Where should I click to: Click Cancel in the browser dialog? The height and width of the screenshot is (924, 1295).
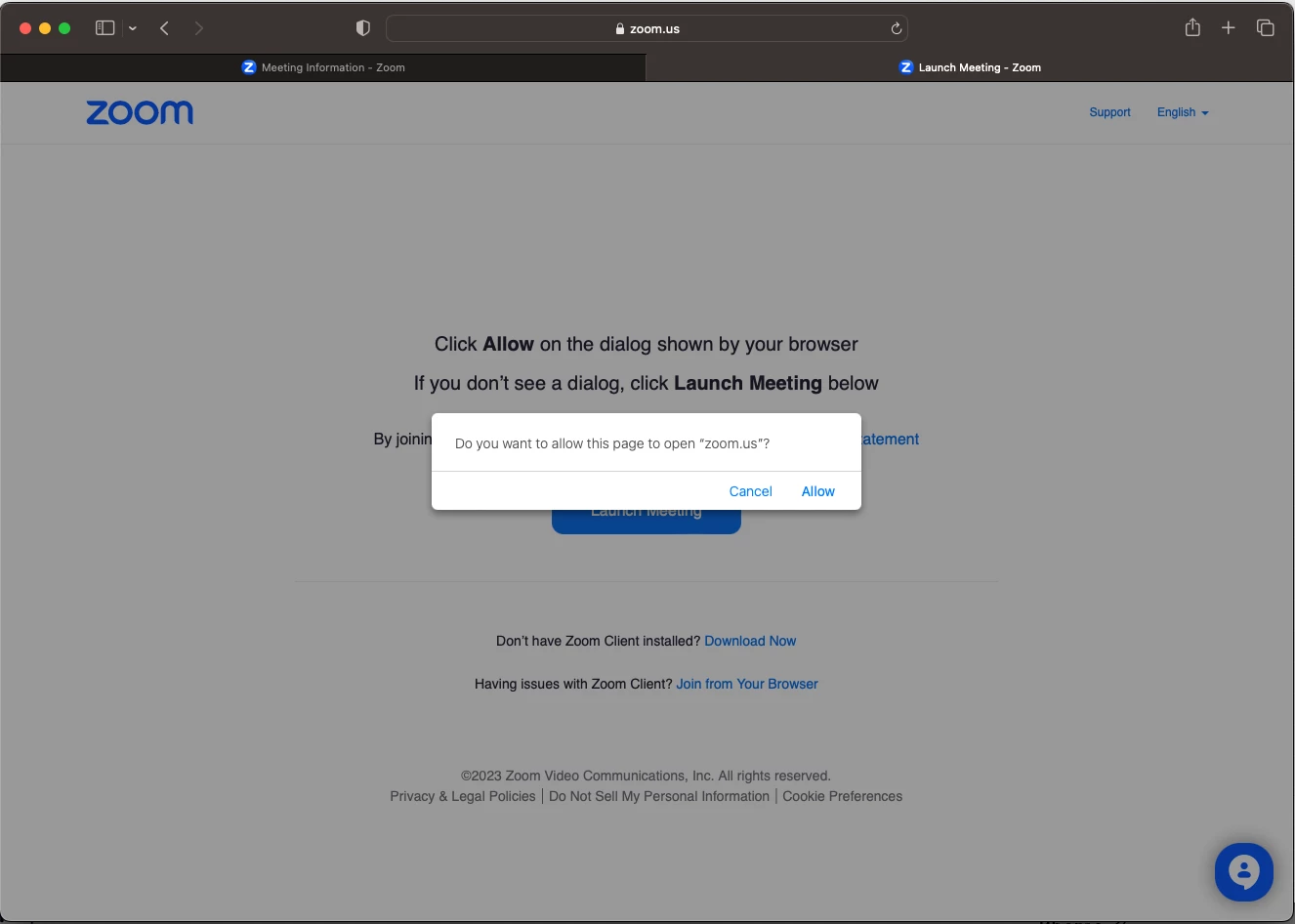point(750,491)
